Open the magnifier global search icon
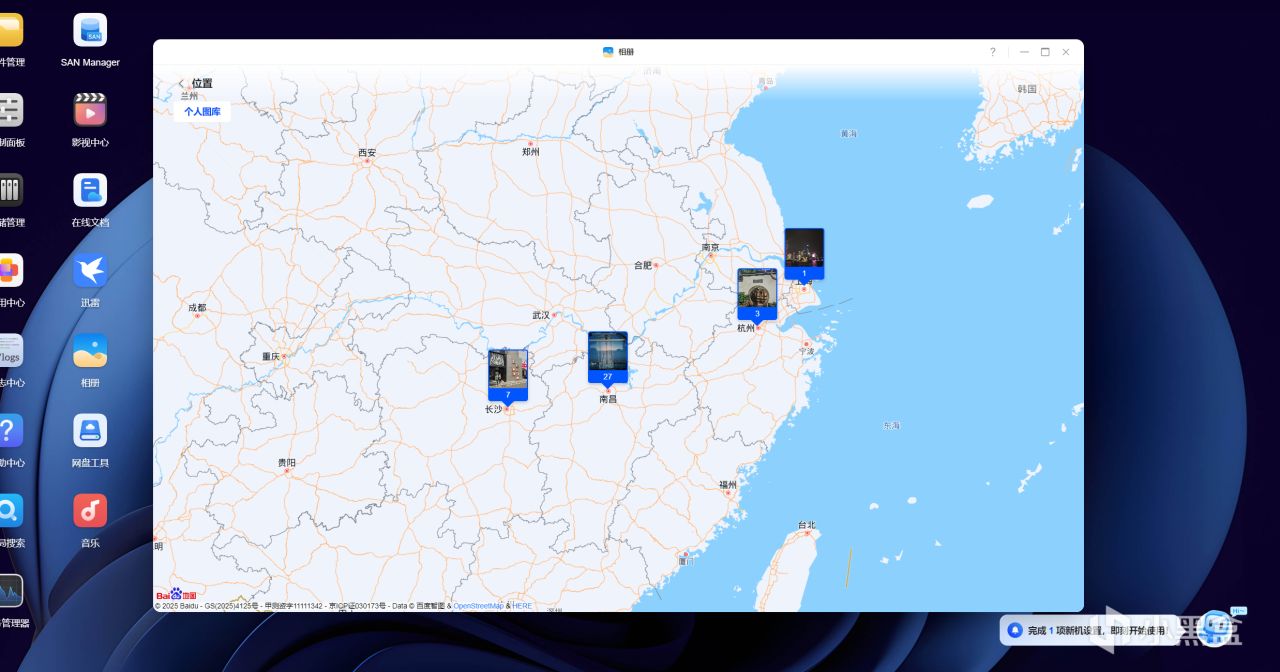Image resolution: width=1280 pixels, height=672 pixels. pos(9,511)
